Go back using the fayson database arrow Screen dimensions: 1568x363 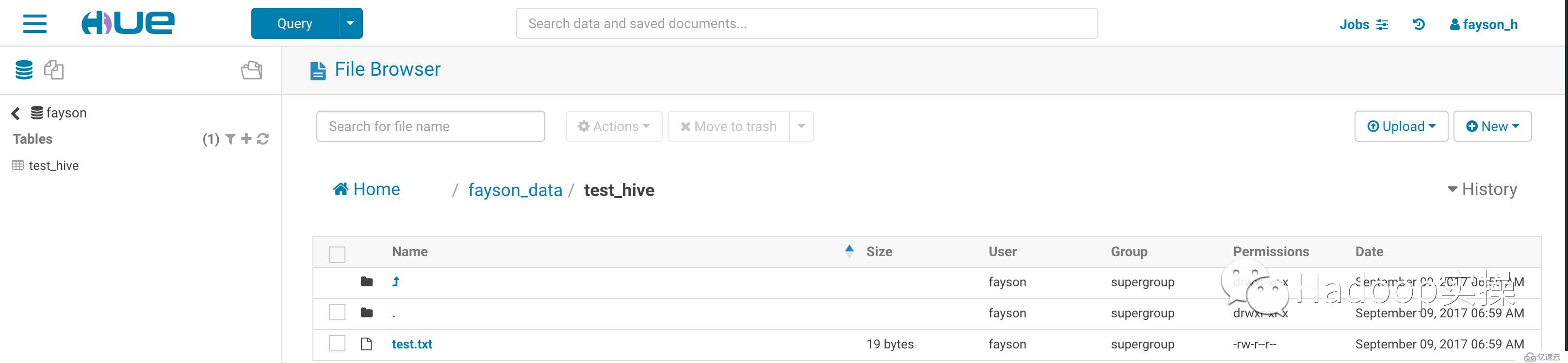click(16, 113)
